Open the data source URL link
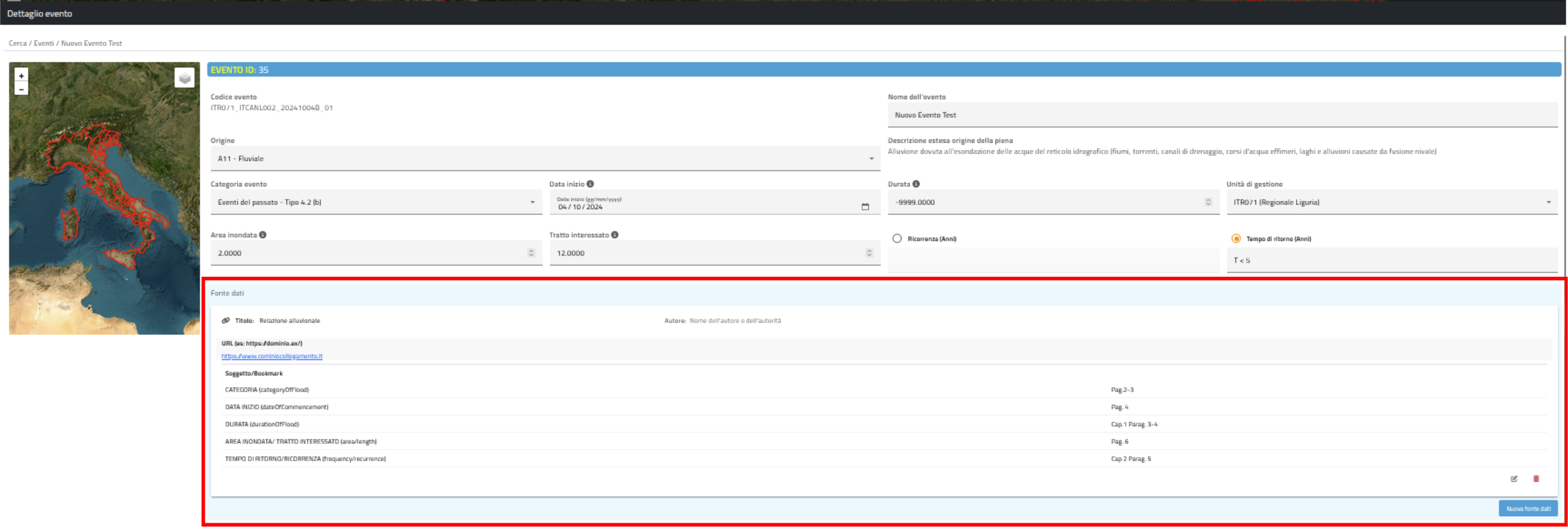This screenshot has width=1568, height=527. point(272,357)
